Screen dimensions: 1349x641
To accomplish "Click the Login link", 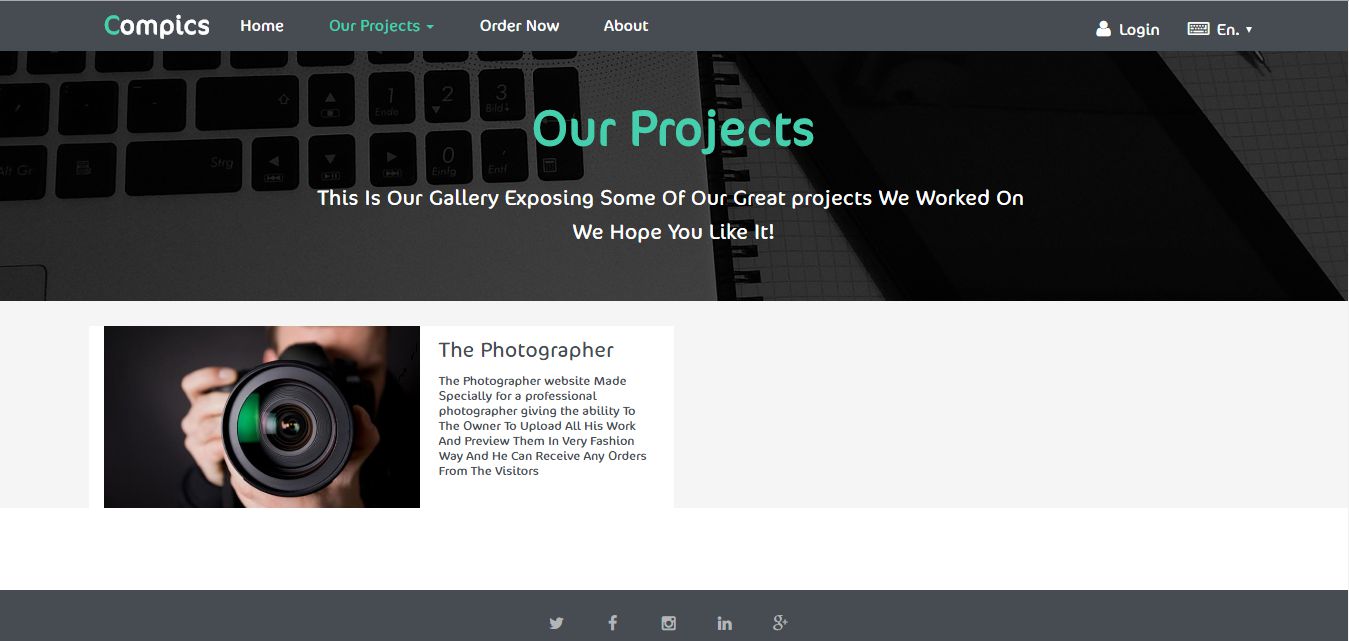I will [1139, 30].
